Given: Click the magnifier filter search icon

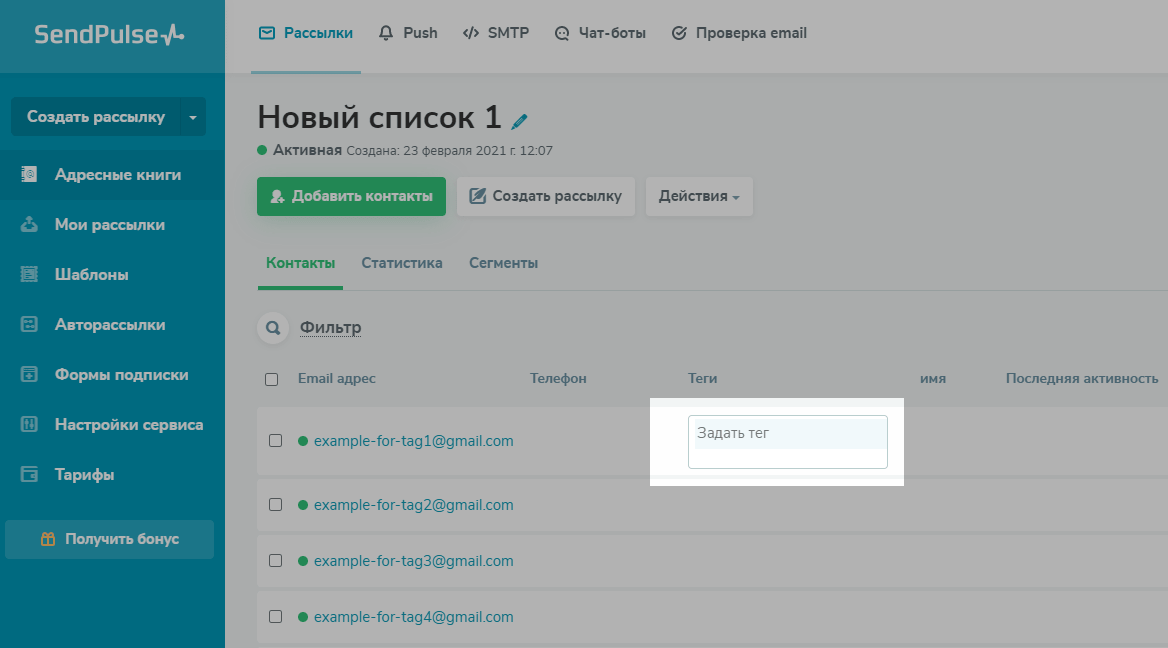Looking at the screenshot, I should click(272, 328).
